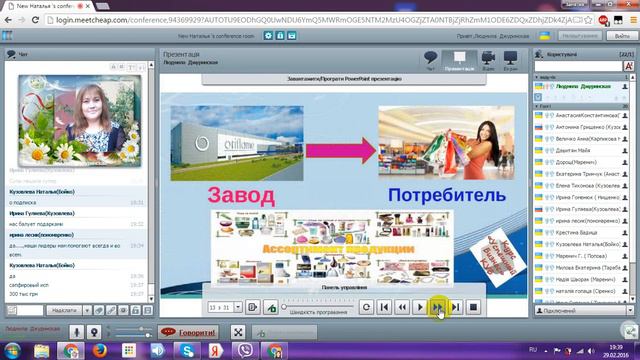
Task: Select user Екатерина Тринчук in list
Action: [582, 174]
